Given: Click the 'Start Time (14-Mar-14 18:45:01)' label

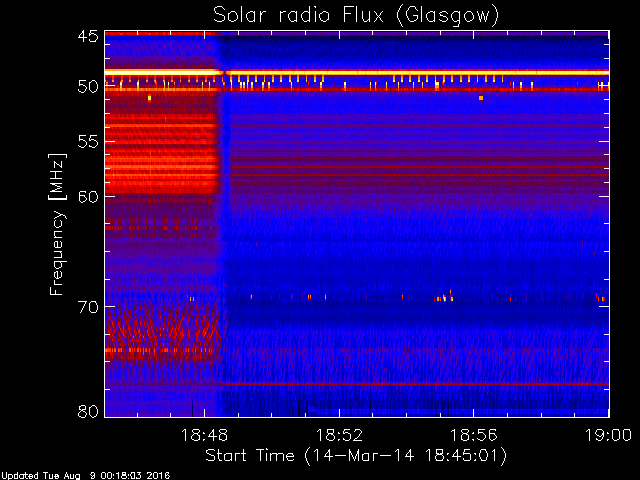Looking at the screenshot, I should 356,456.
